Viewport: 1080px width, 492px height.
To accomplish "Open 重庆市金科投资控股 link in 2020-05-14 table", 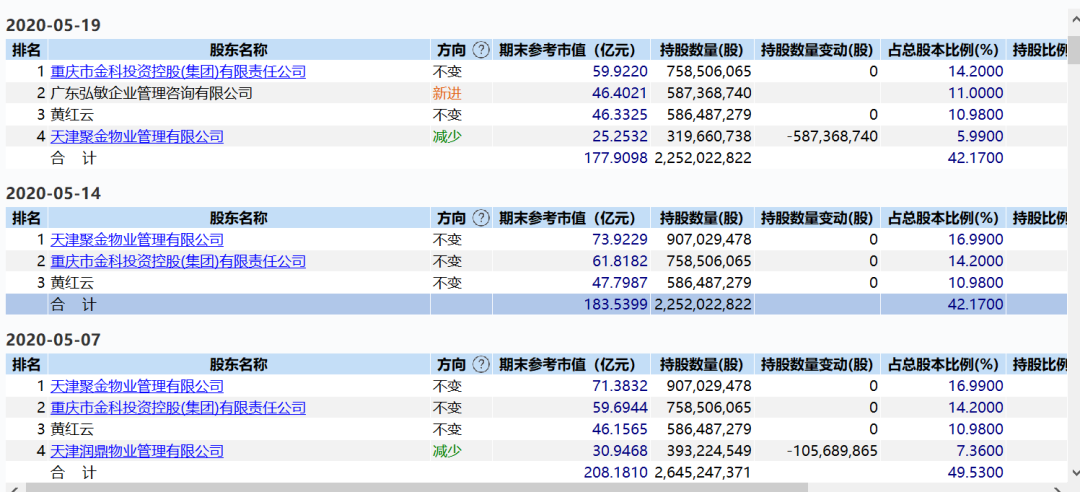I will [x=178, y=261].
